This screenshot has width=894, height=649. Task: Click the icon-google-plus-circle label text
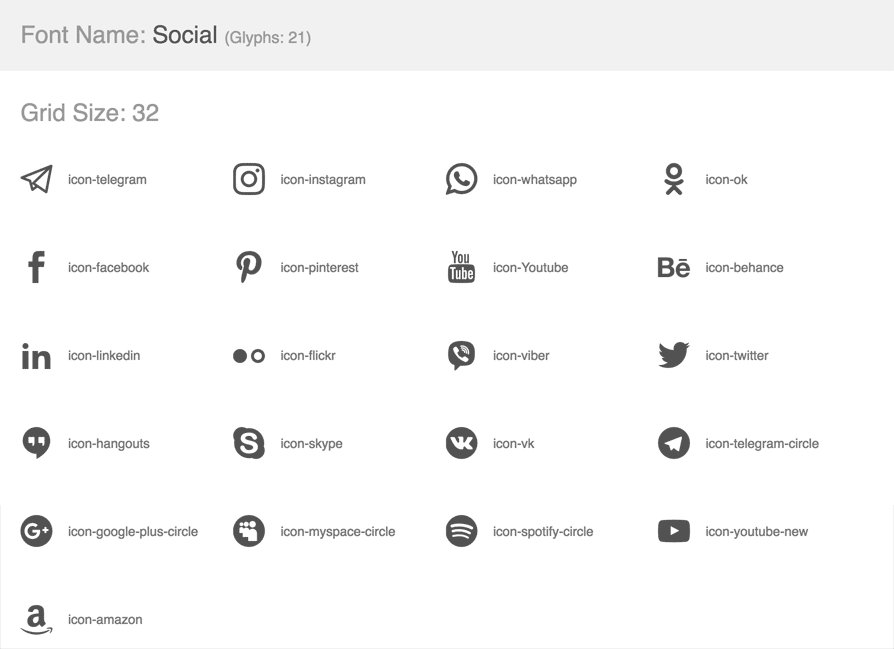[x=133, y=531]
